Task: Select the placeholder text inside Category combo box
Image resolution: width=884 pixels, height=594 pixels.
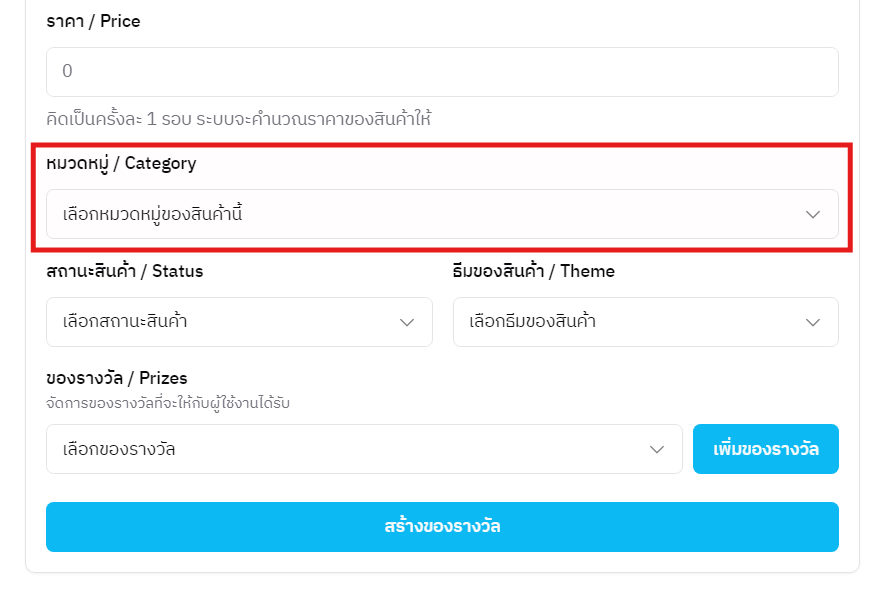Action: pyautogui.click(x=152, y=214)
